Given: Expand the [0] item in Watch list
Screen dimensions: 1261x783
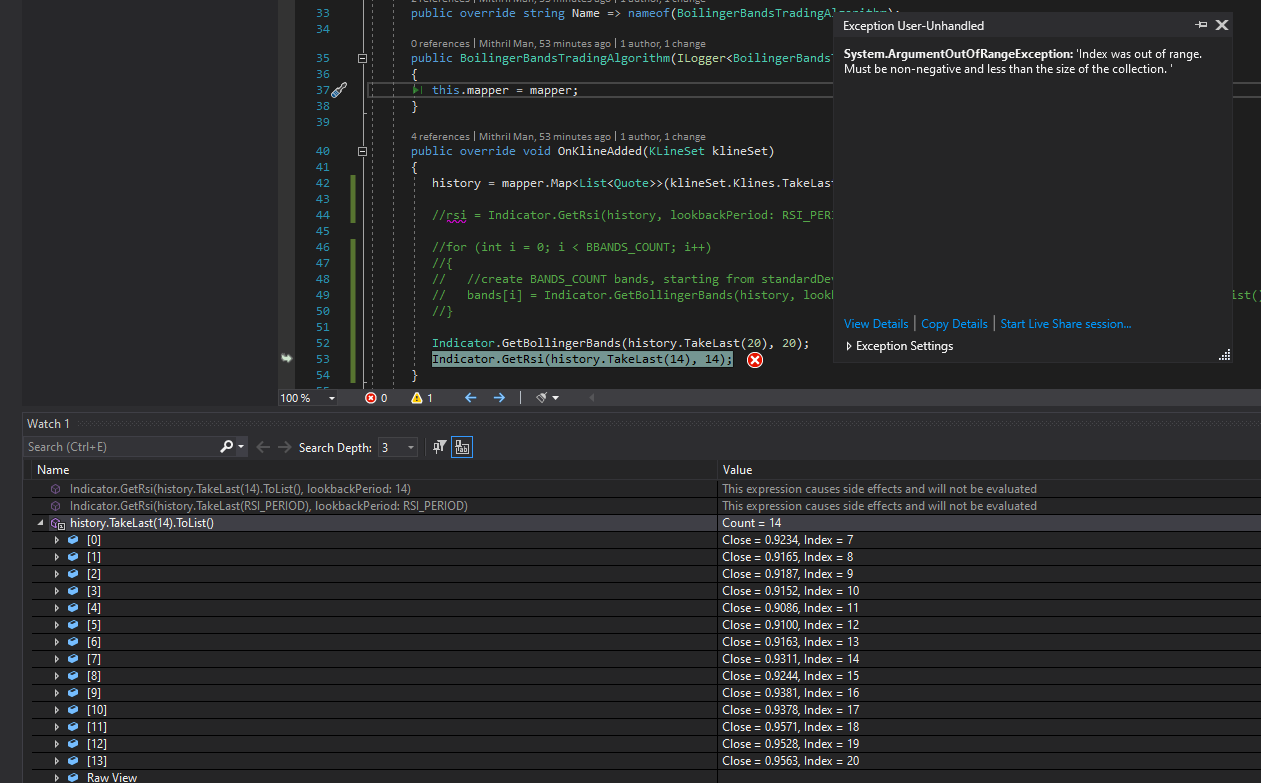Looking at the screenshot, I should pyautogui.click(x=57, y=540).
